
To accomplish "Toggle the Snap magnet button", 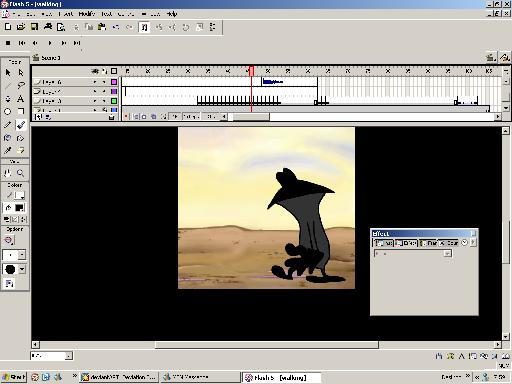I will coord(144,27).
